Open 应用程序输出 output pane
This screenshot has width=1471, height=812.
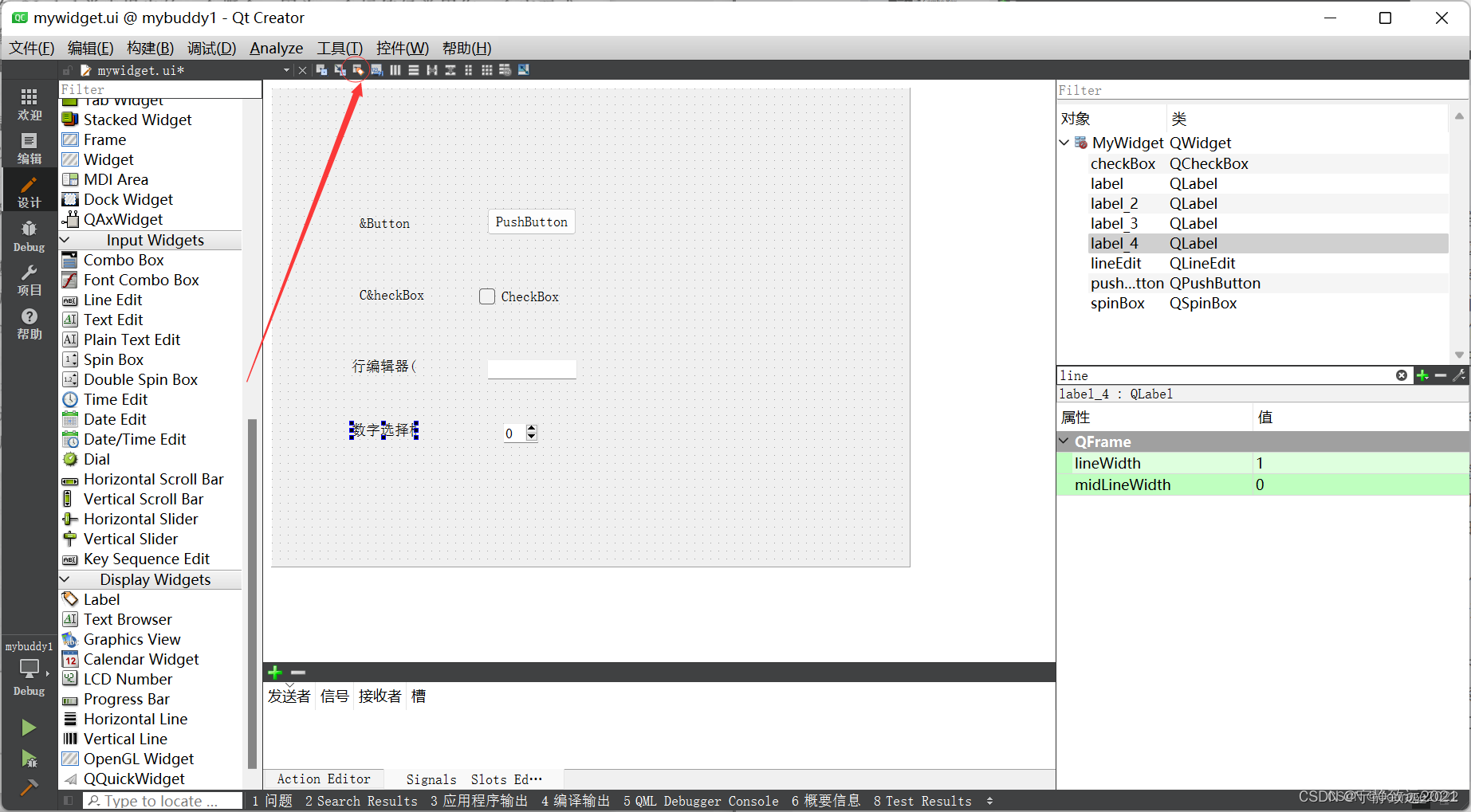point(478,801)
